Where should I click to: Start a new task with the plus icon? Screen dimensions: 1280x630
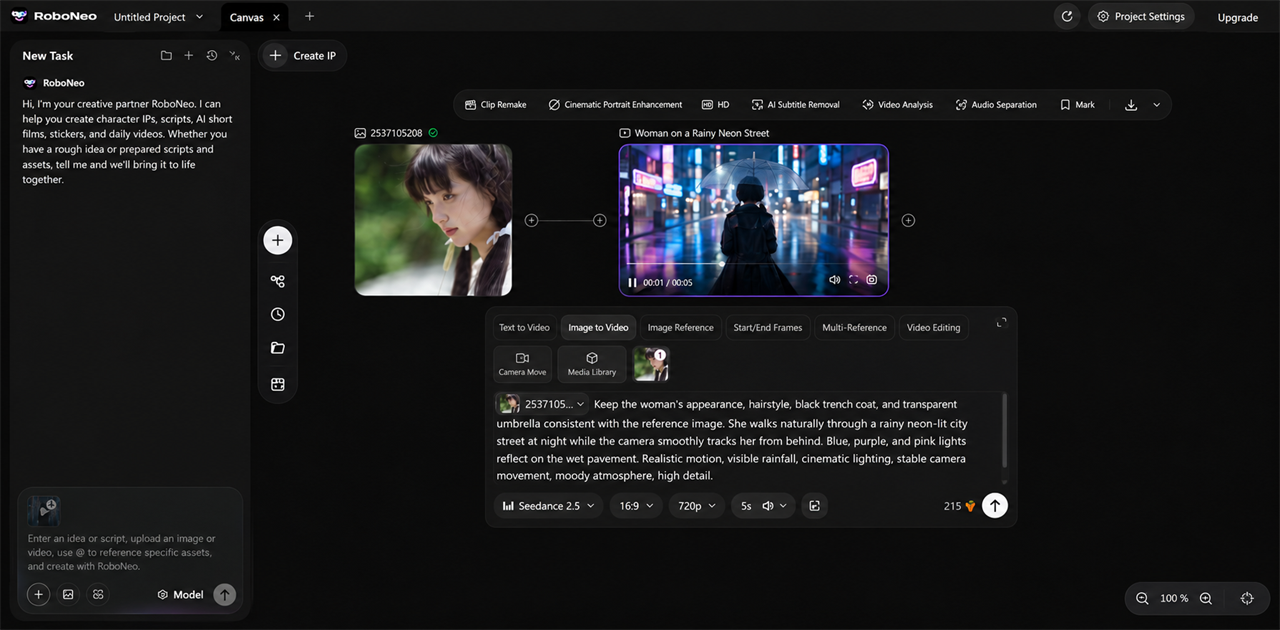click(x=189, y=56)
